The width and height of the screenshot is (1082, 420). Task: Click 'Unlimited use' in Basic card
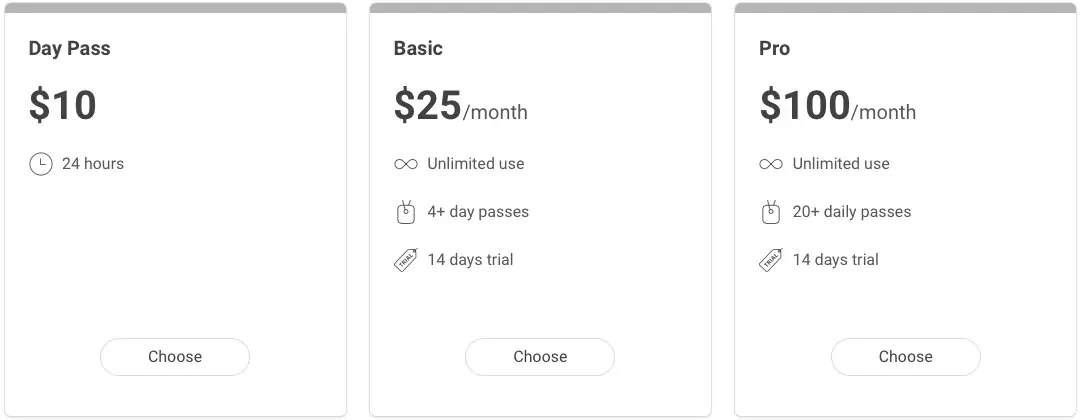coord(475,164)
